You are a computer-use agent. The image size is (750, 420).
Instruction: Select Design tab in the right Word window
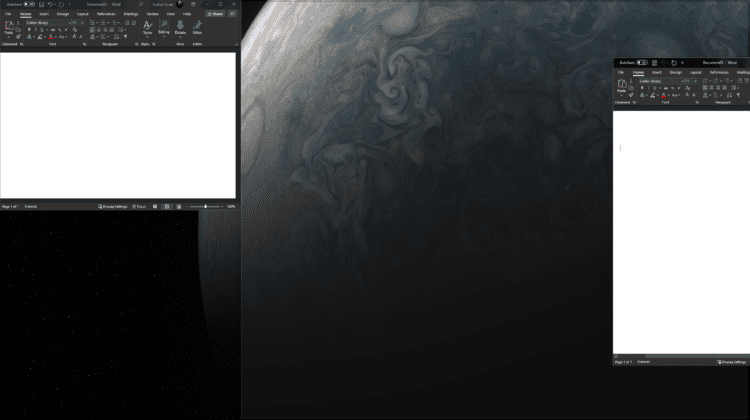[x=676, y=73]
